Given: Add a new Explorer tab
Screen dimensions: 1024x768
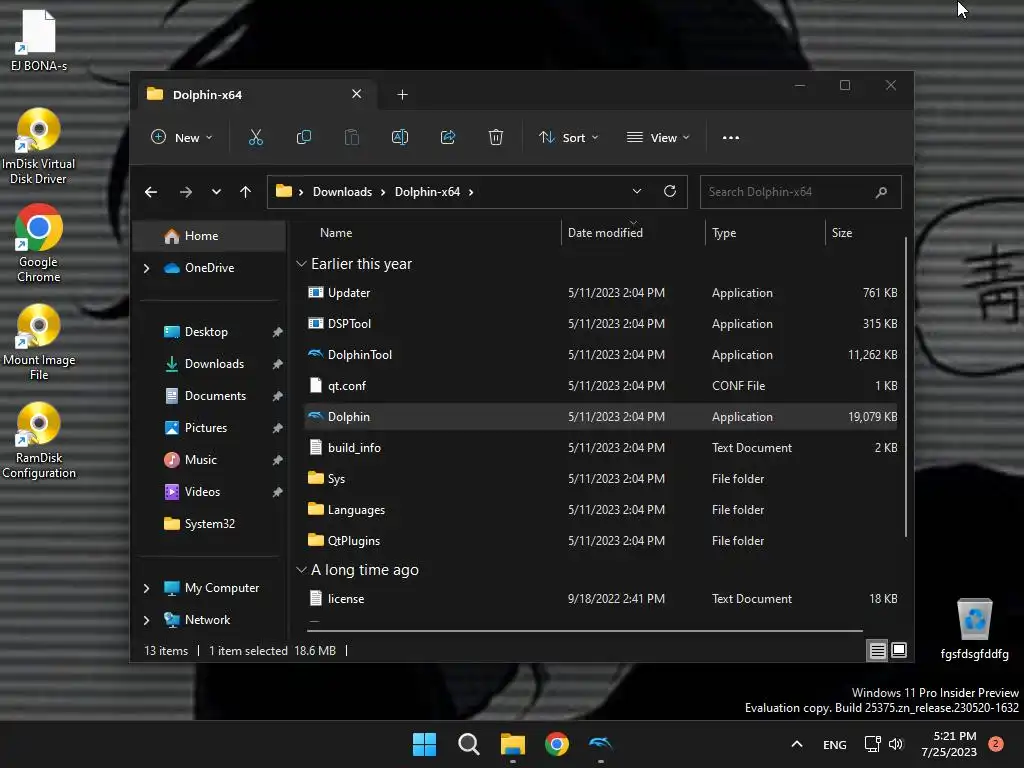Looking at the screenshot, I should click(x=402, y=95).
